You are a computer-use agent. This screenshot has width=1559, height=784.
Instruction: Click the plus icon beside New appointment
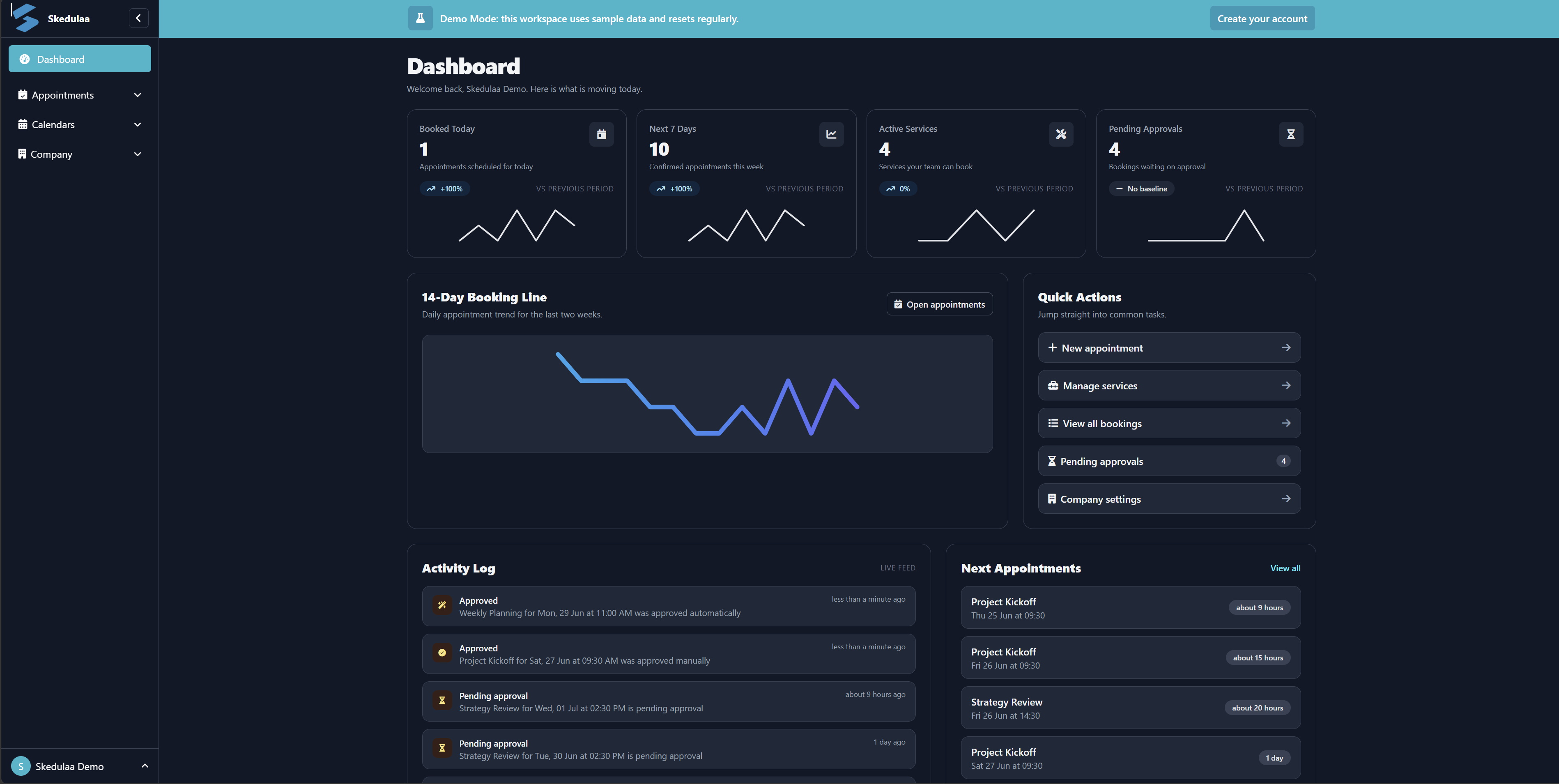(1053, 347)
